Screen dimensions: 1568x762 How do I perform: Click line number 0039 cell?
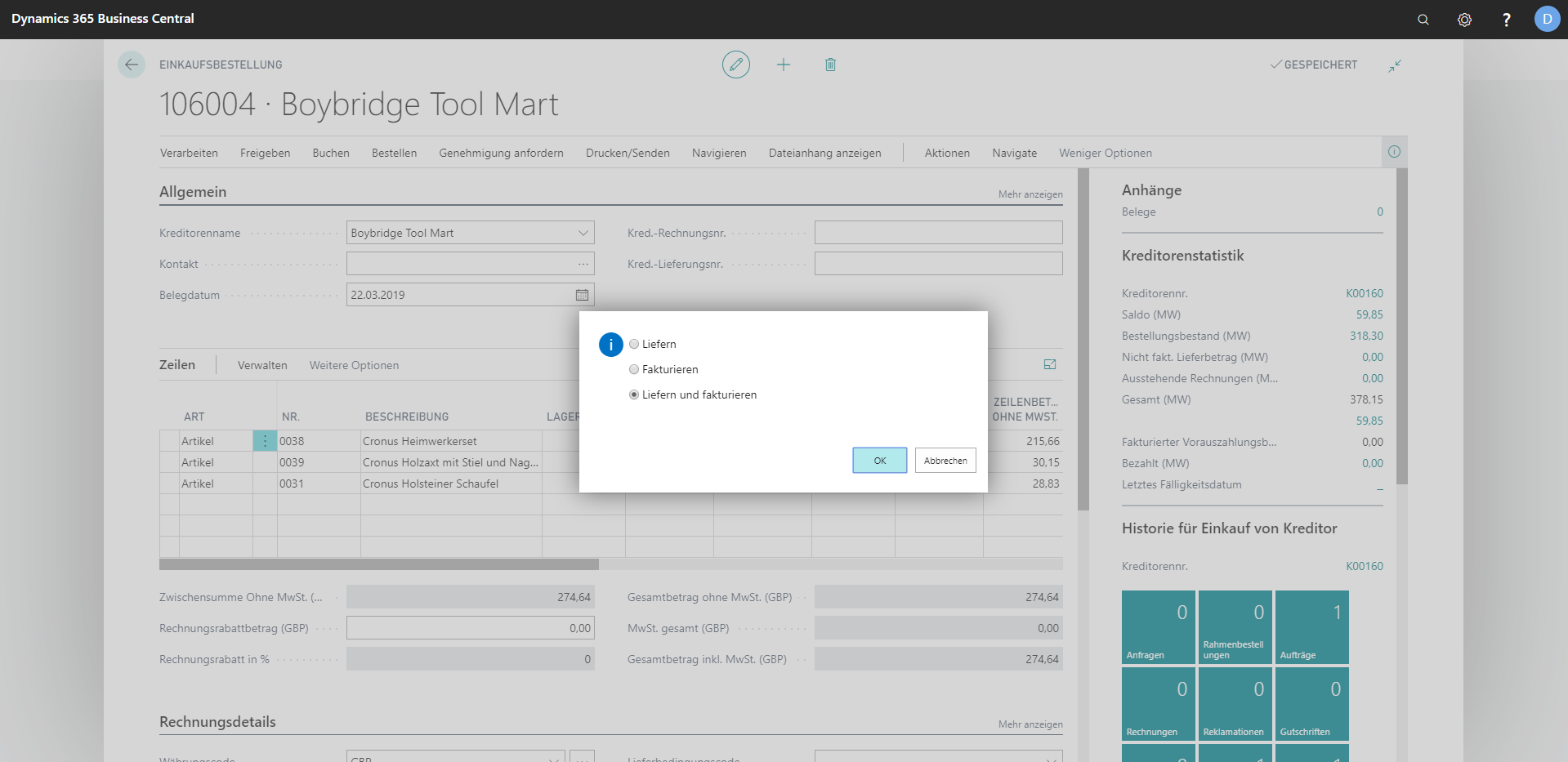(x=319, y=462)
